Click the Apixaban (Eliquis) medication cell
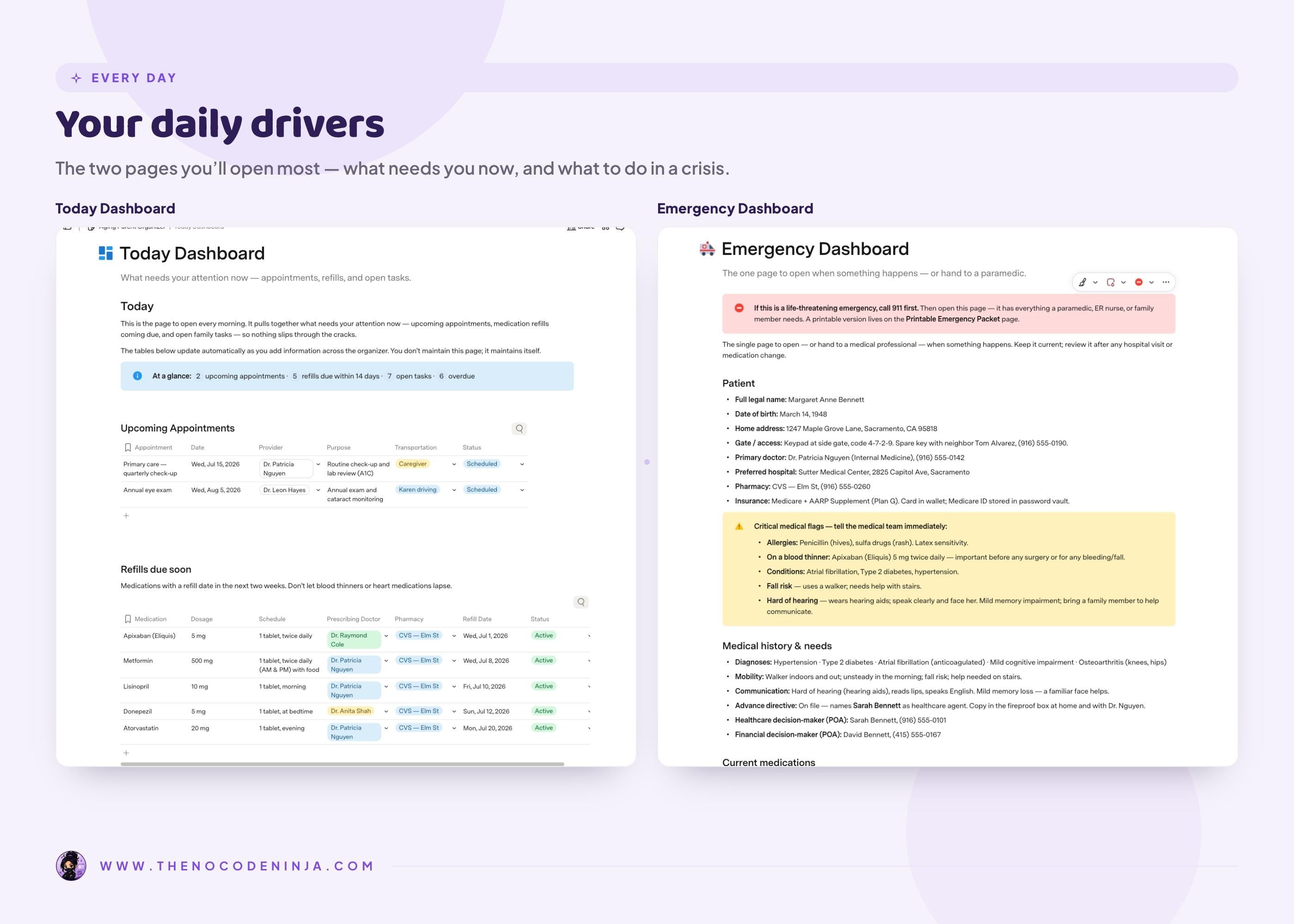1294x924 pixels. tap(149, 636)
